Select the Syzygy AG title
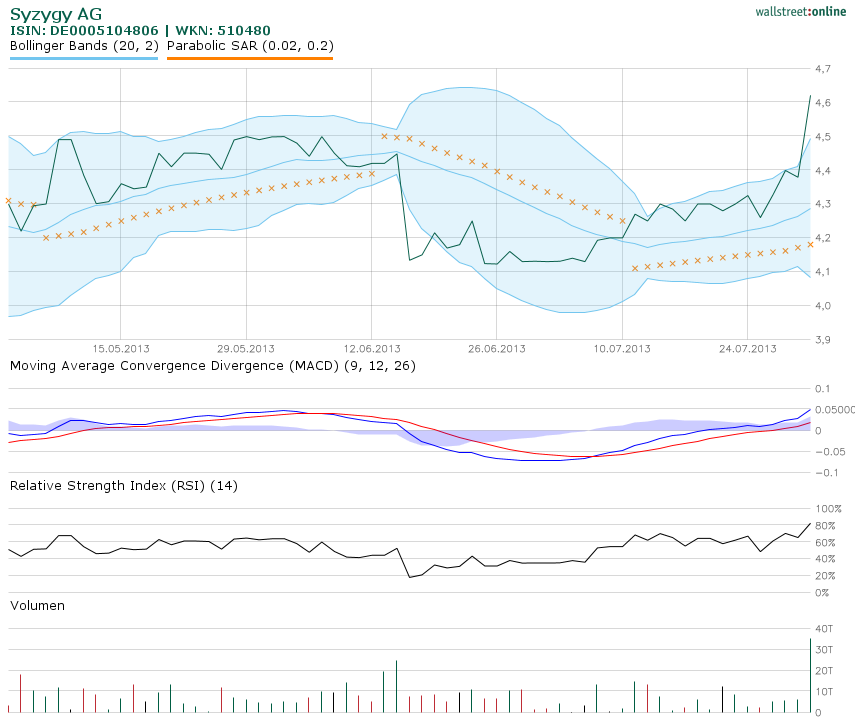 point(54,15)
